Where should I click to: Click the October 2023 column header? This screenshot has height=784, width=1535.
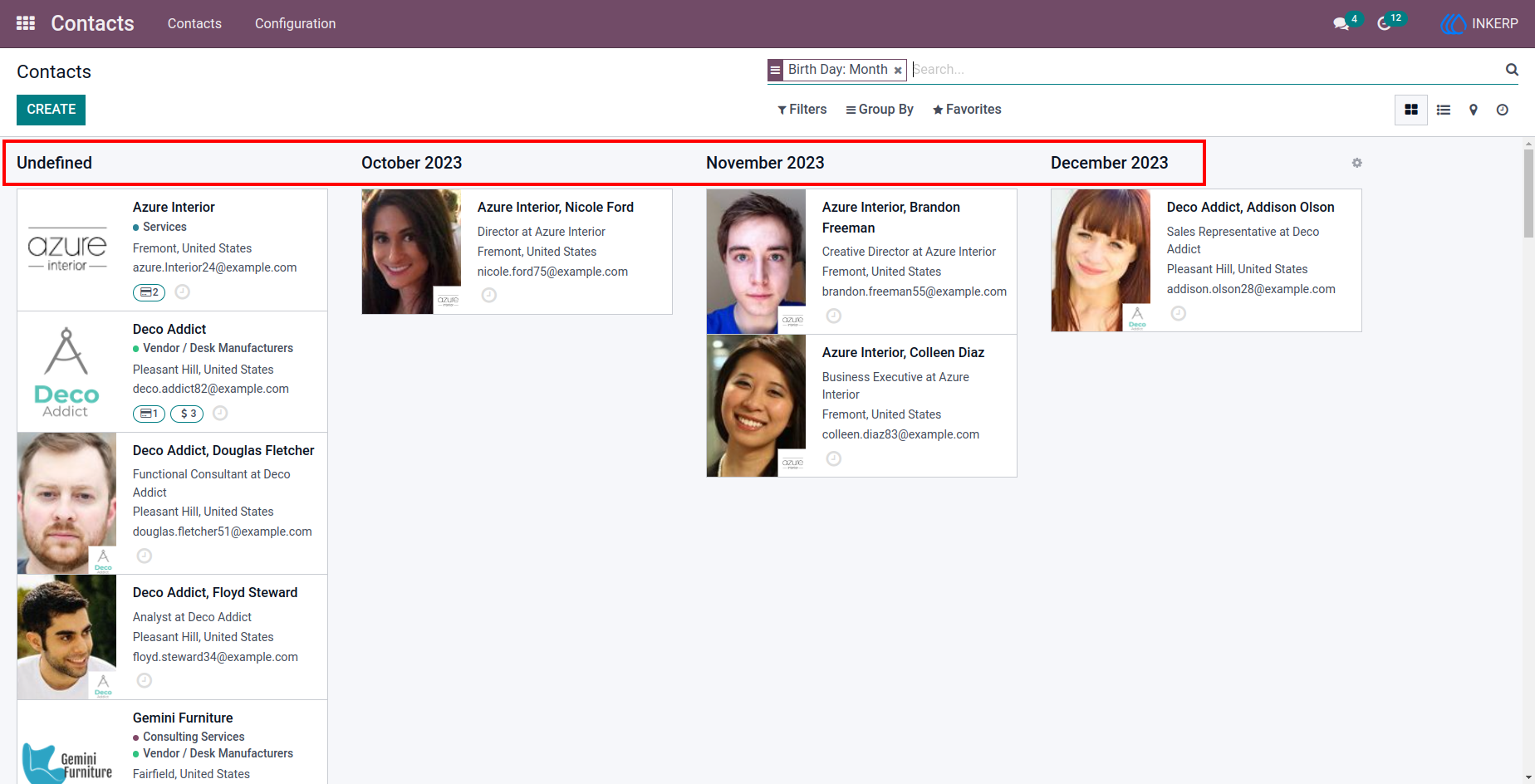[411, 163]
